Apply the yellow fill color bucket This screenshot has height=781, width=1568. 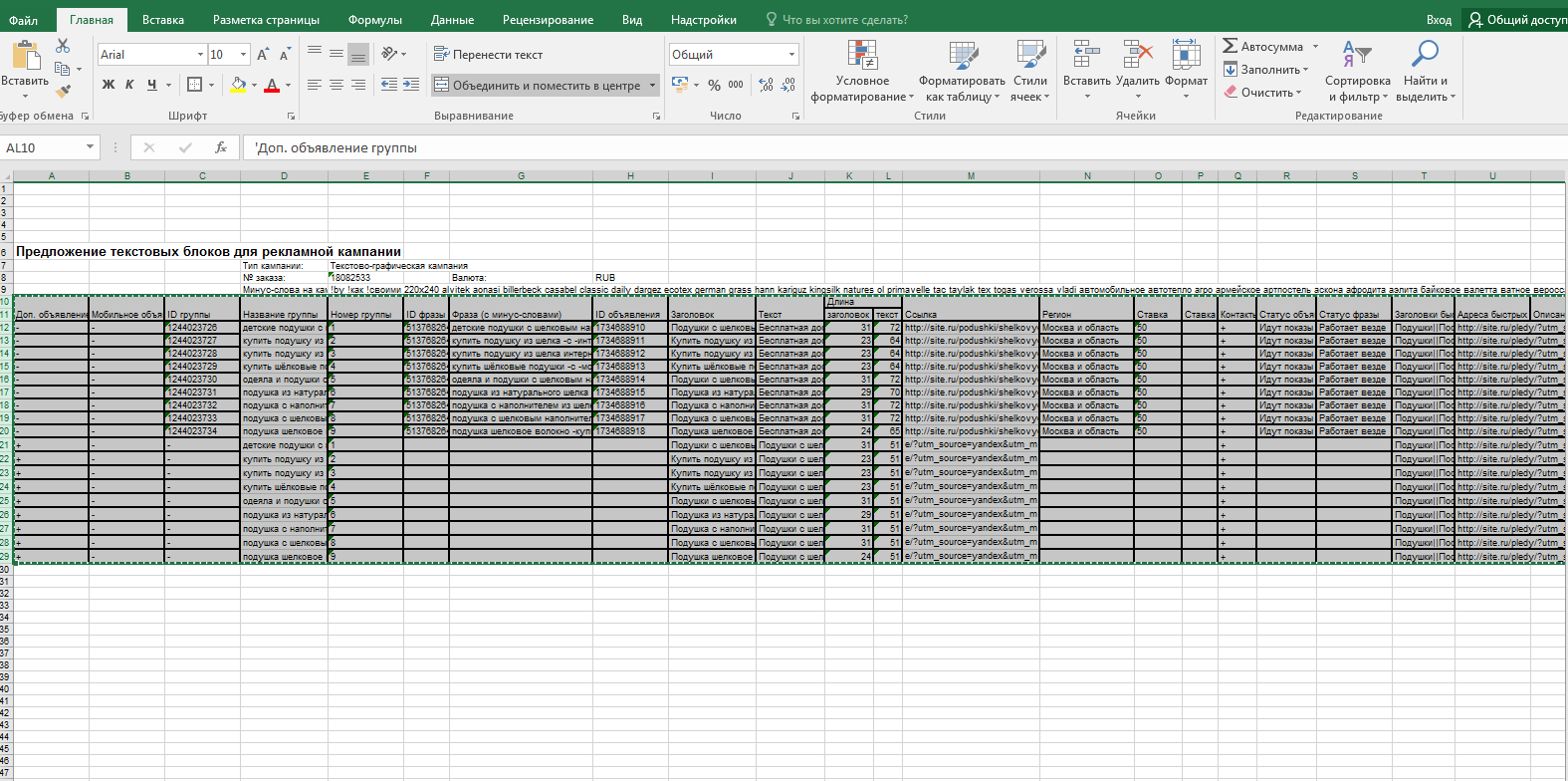[x=238, y=85]
